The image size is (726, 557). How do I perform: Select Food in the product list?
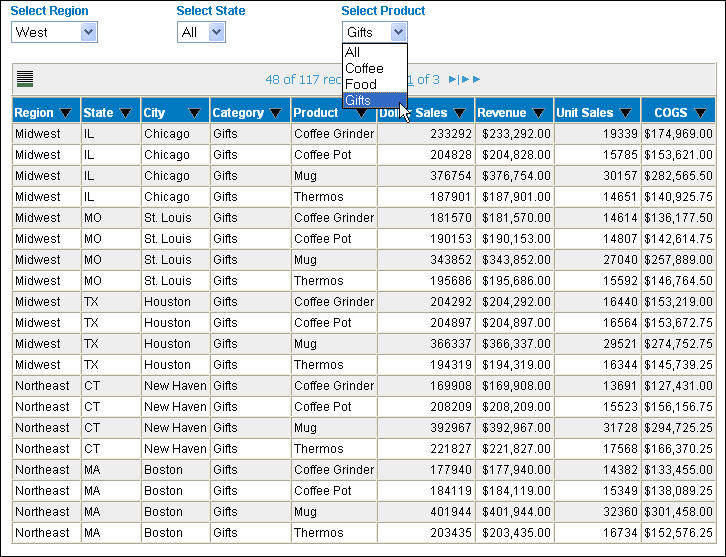click(x=360, y=84)
